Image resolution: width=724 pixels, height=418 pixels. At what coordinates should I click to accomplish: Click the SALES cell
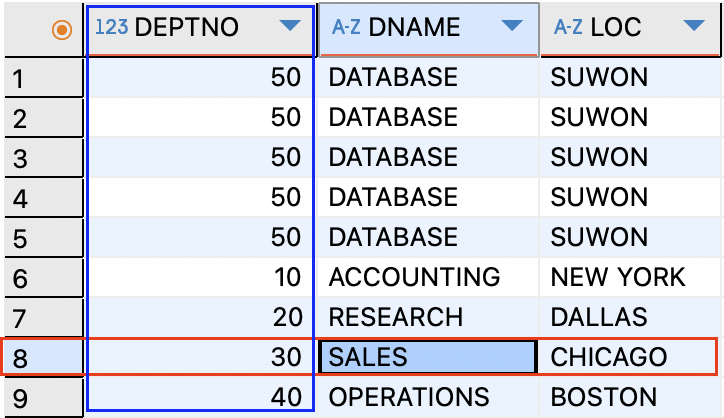(428, 357)
